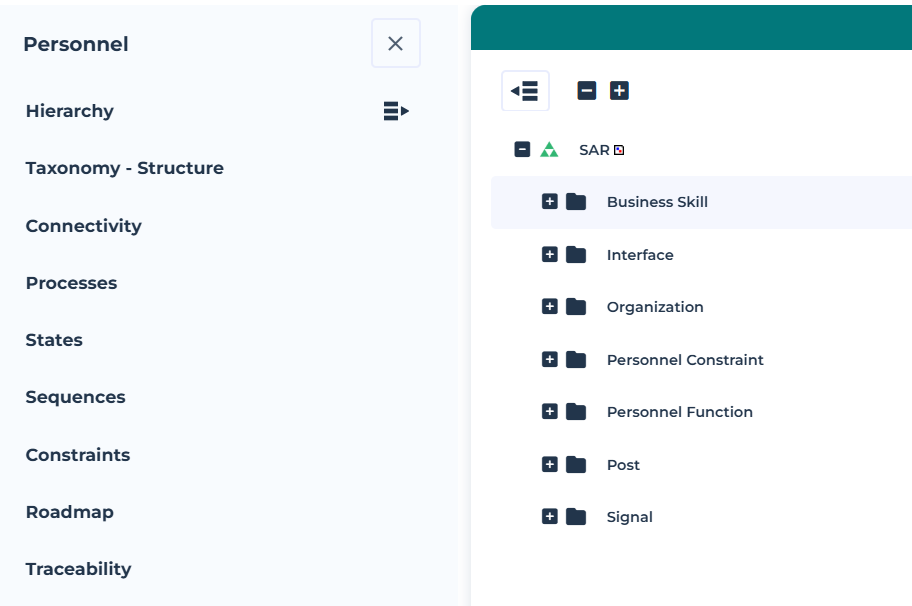912x606 pixels.
Task: Close the Personnel panel
Action: (x=395, y=44)
